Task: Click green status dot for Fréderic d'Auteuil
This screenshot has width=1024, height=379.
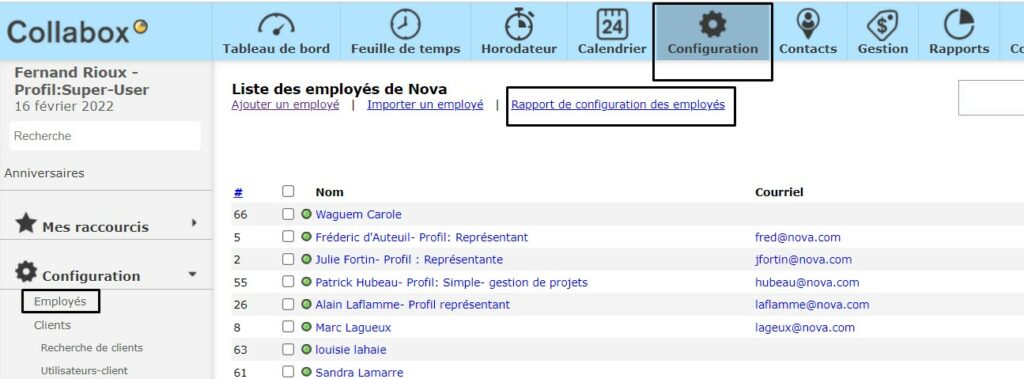Action: [x=306, y=237]
